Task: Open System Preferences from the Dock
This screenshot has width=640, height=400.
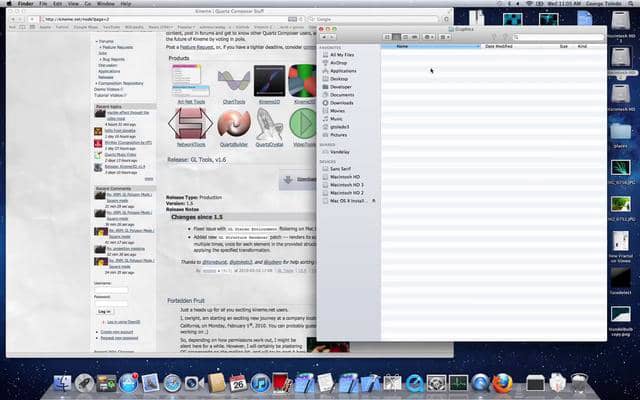Action: click(436, 383)
